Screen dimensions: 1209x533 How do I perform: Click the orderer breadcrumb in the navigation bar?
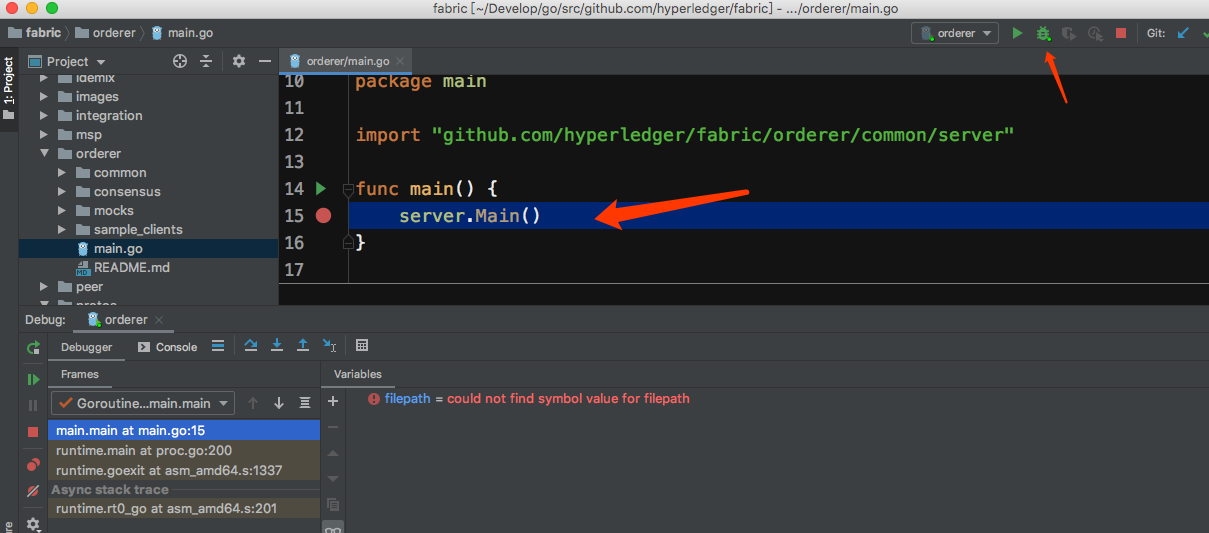pos(104,33)
